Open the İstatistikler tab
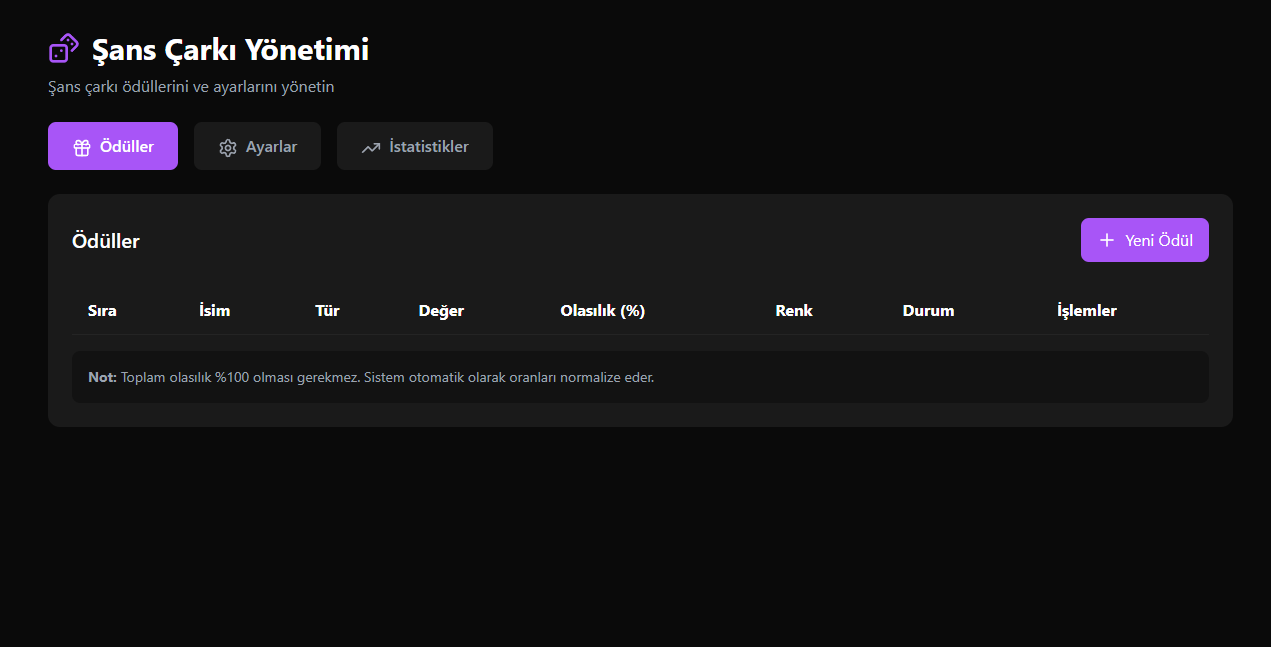The width and height of the screenshot is (1271, 647). point(414,146)
